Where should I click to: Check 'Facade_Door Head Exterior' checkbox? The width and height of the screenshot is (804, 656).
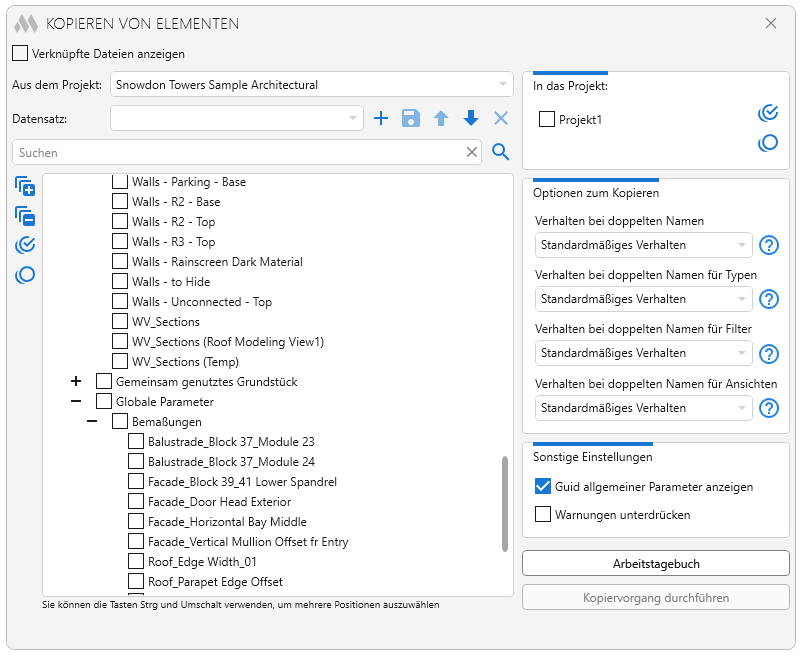click(136, 502)
